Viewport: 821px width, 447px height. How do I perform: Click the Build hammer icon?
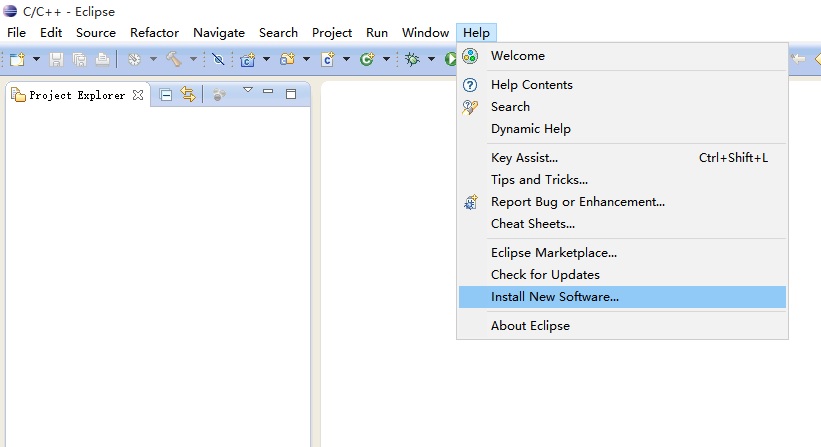174,59
